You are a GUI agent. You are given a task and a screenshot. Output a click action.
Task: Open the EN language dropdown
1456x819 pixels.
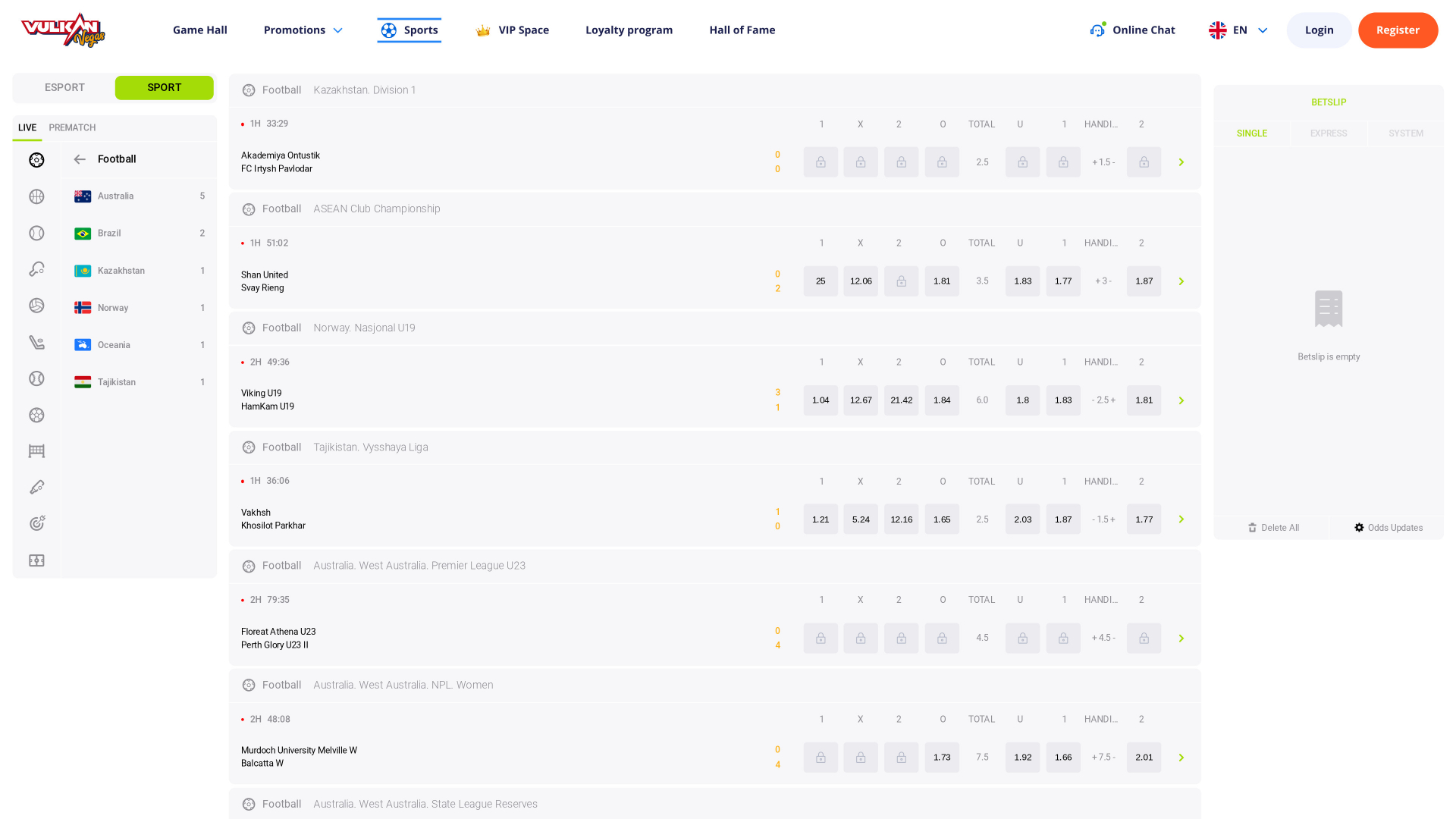coord(1238,30)
